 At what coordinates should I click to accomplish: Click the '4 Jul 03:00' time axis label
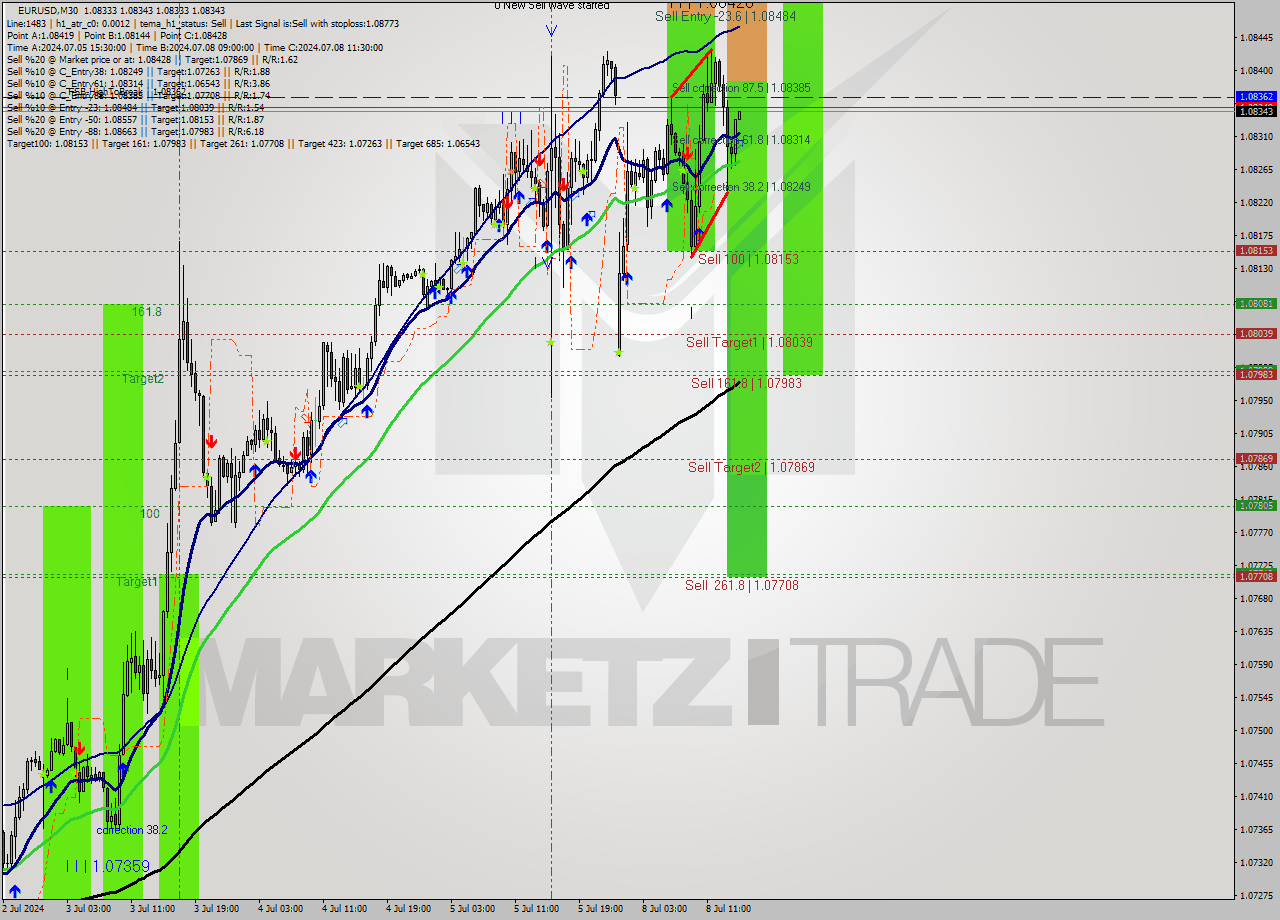(280, 909)
